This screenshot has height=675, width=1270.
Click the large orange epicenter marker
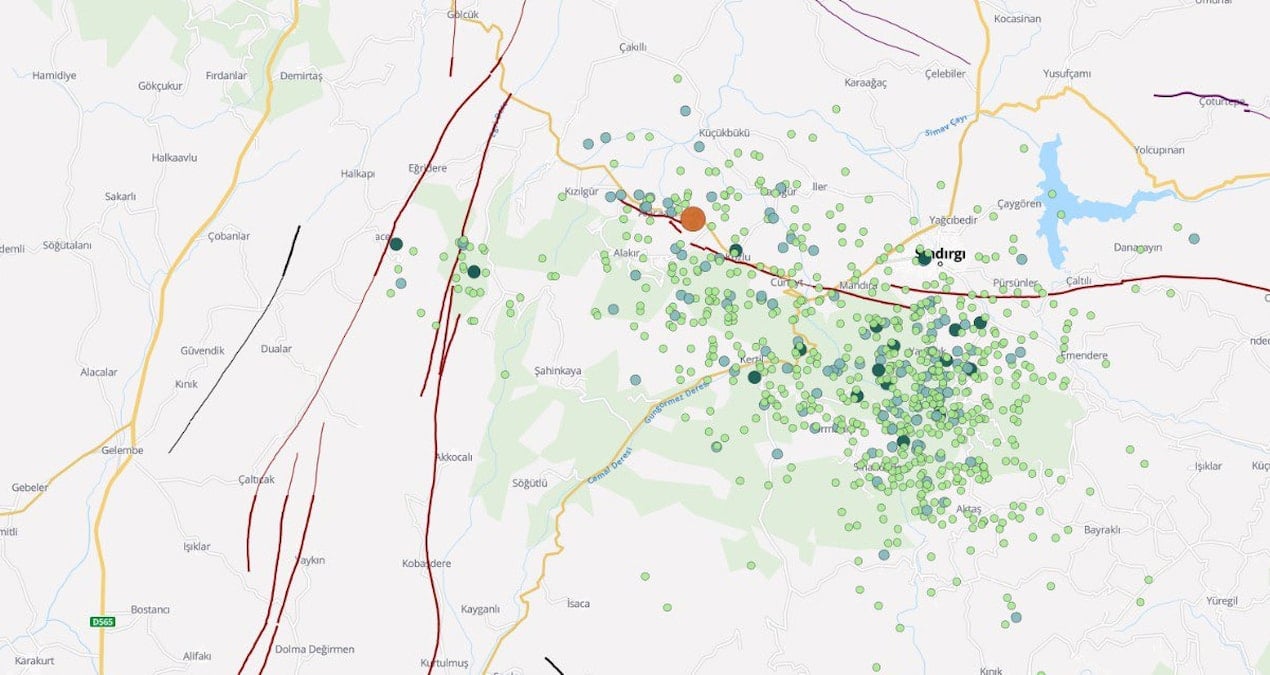click(693, 219)
